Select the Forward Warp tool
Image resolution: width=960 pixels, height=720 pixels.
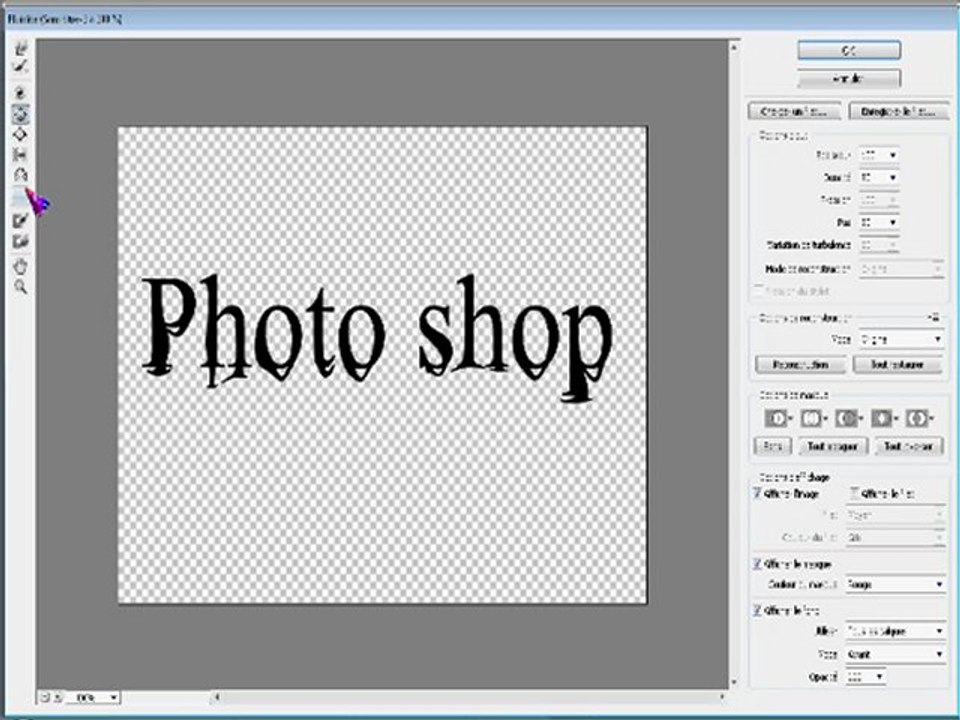(21, 48)
